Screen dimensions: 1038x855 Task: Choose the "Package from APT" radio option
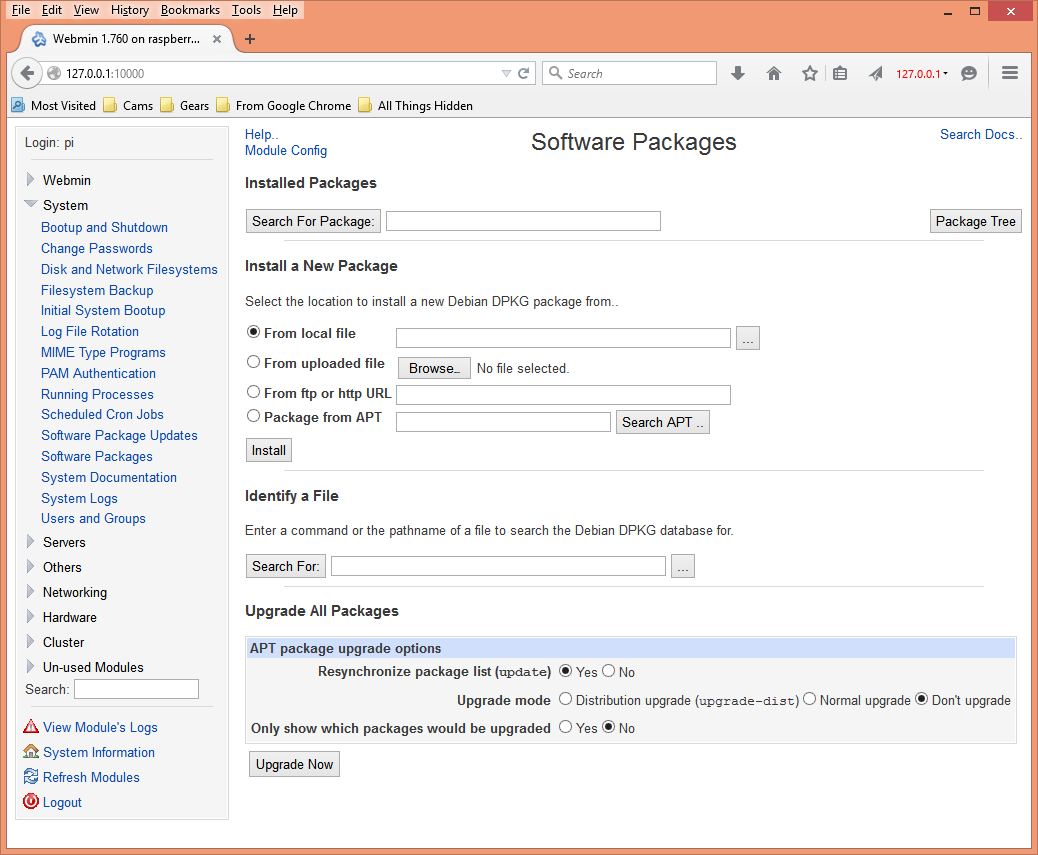pyautogui.click(x=254, y=416)
